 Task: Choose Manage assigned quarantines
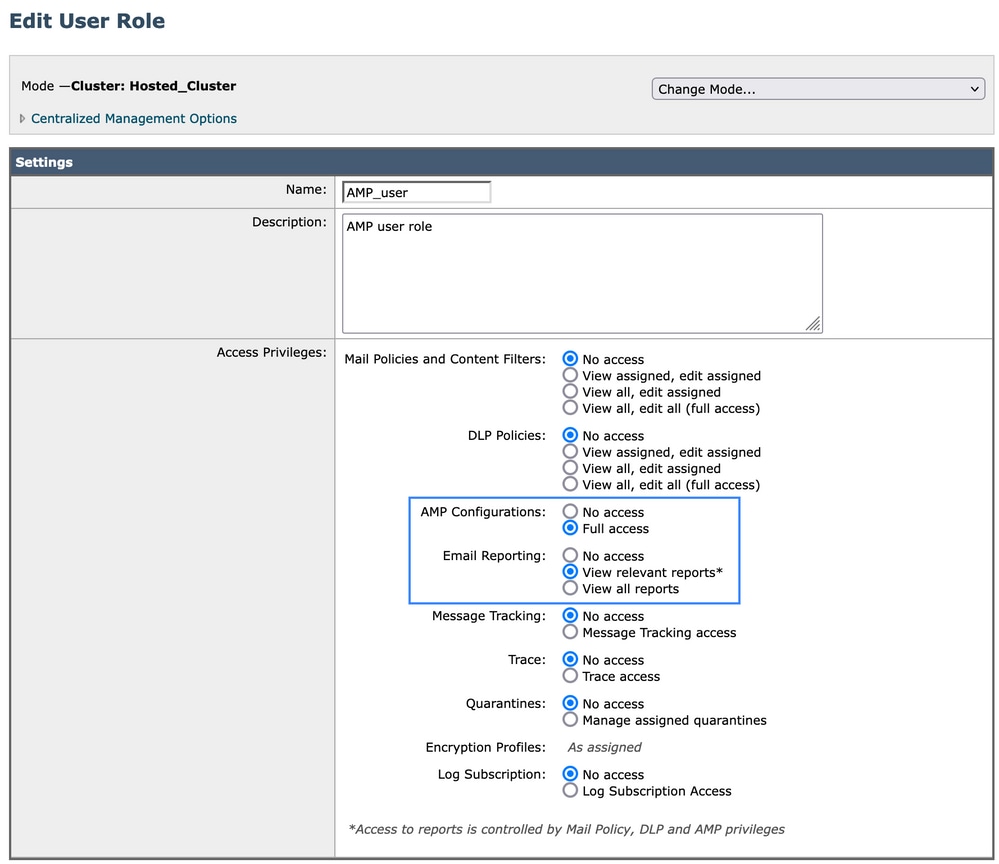click(x=570, y=720)
